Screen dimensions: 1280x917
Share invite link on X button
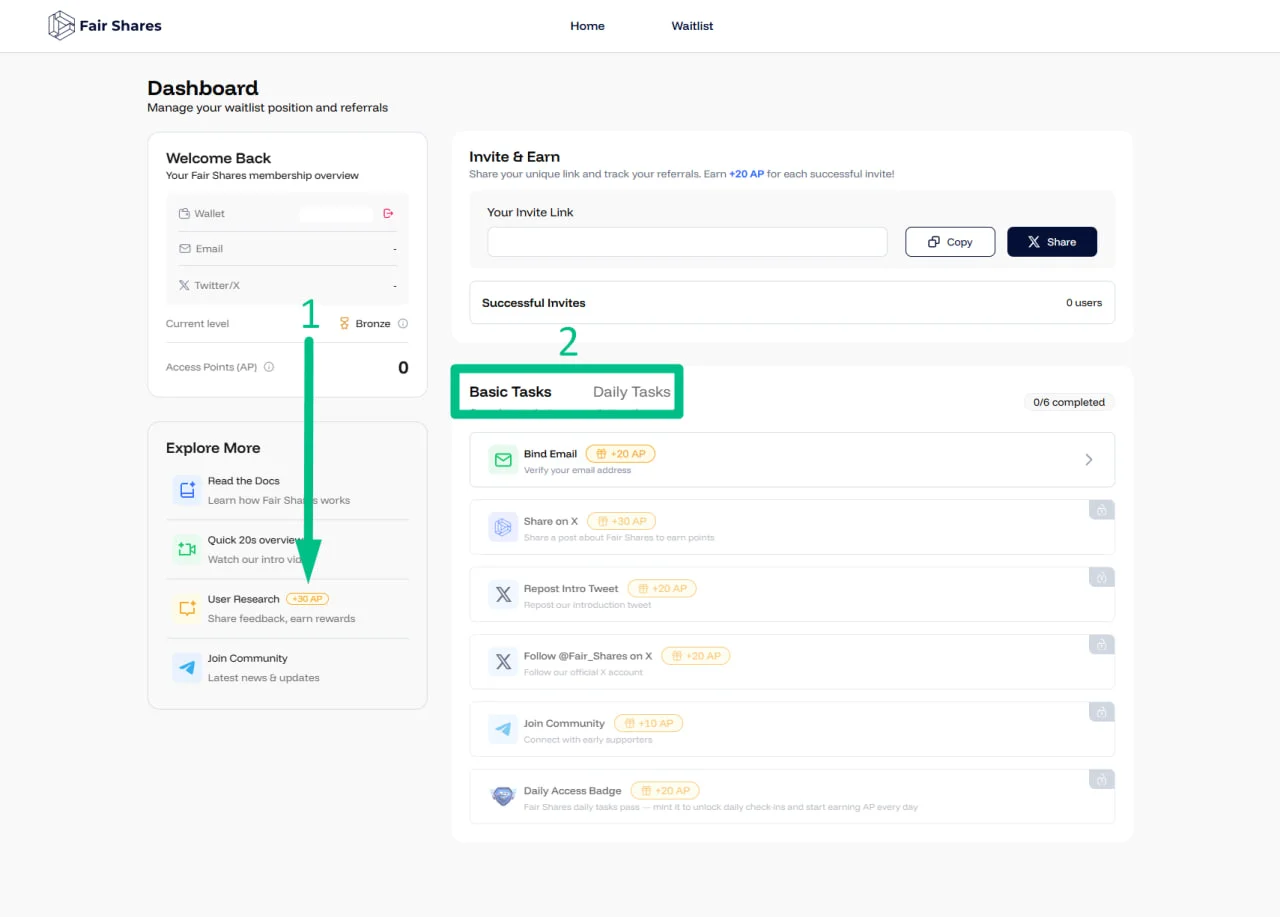1052,242
